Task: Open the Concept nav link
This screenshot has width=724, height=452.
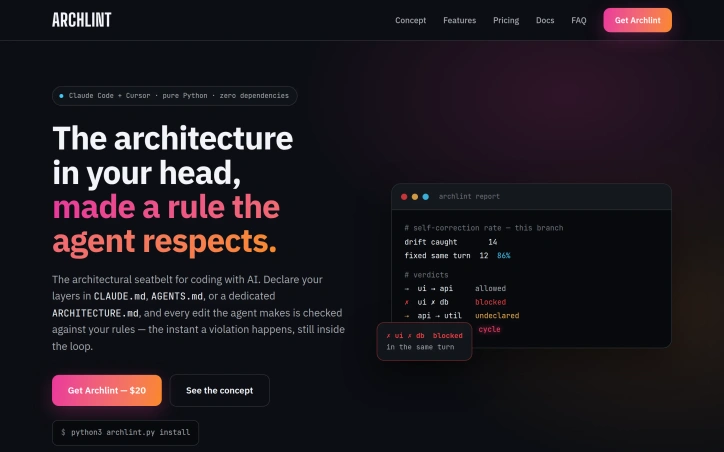Action: point(410,20)
